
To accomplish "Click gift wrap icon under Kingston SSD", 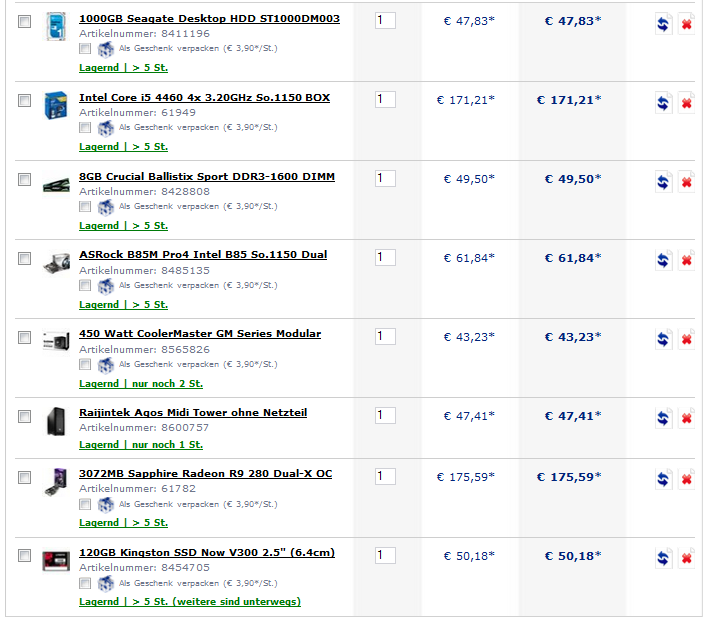I will pos(106,584).
